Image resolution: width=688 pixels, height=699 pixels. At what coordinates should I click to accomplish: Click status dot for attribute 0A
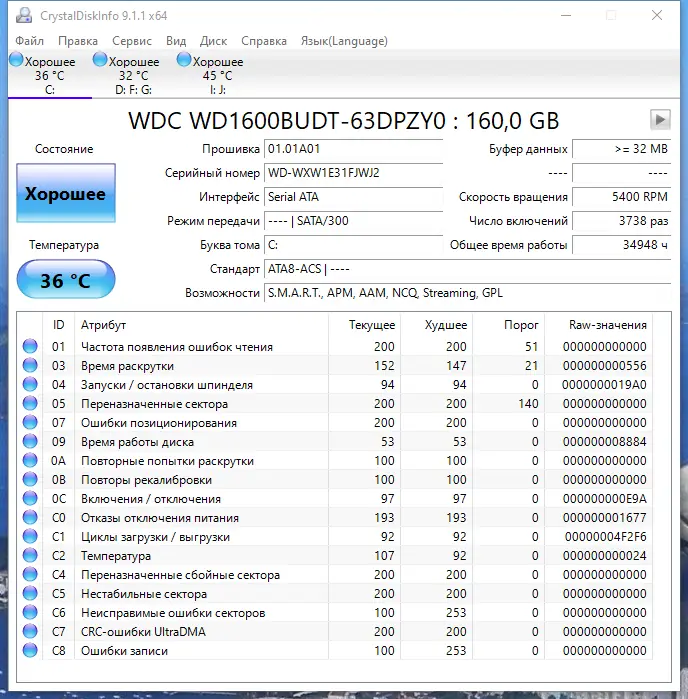tap(30, 461)
